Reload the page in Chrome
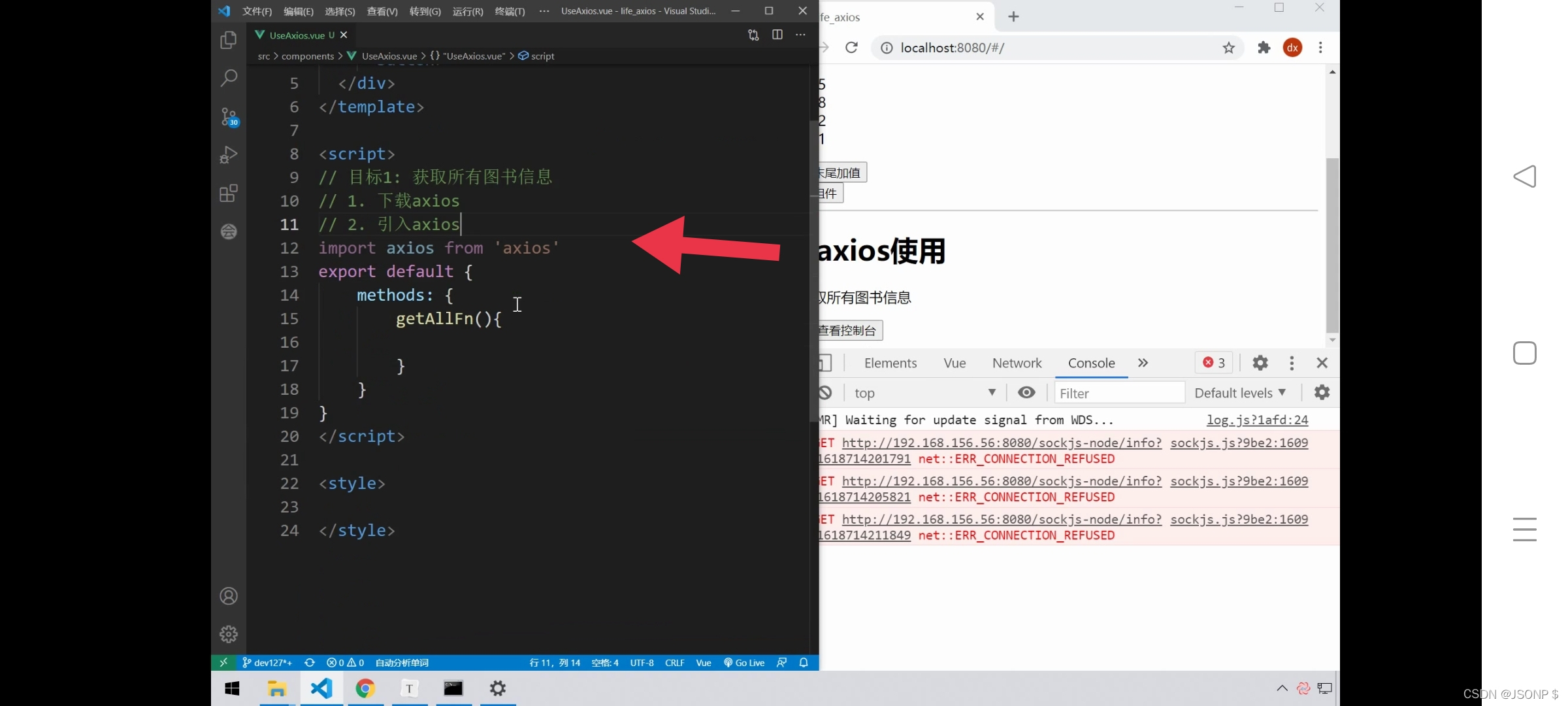This screenshot has width=1568, height=706. 851,47
